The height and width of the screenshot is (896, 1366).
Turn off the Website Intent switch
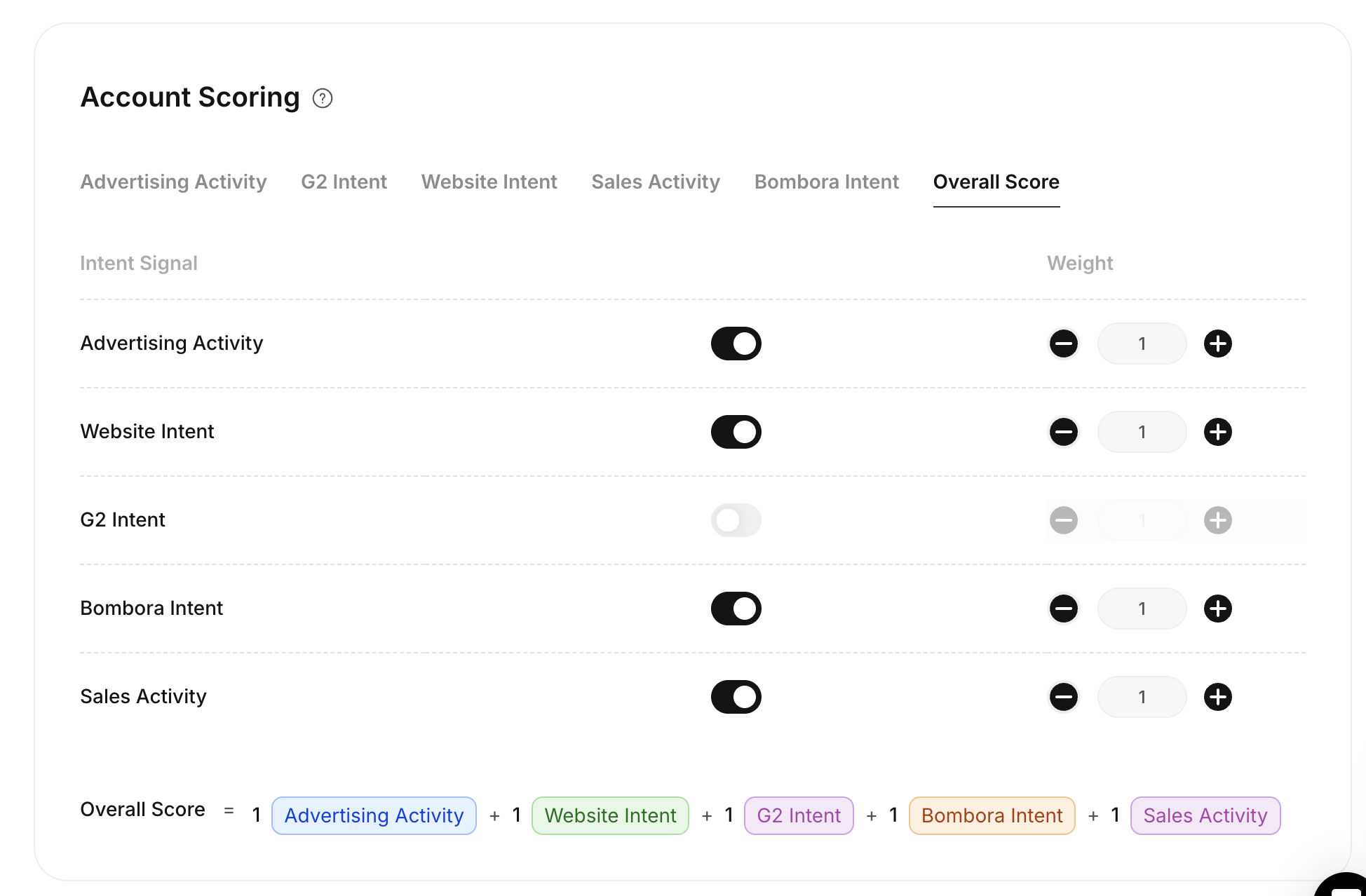coord(736,432)
